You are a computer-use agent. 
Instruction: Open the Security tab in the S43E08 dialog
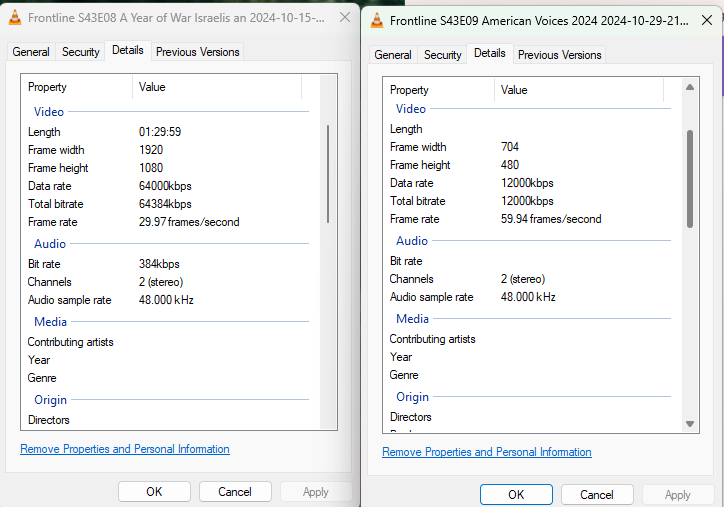click(81, 52)
